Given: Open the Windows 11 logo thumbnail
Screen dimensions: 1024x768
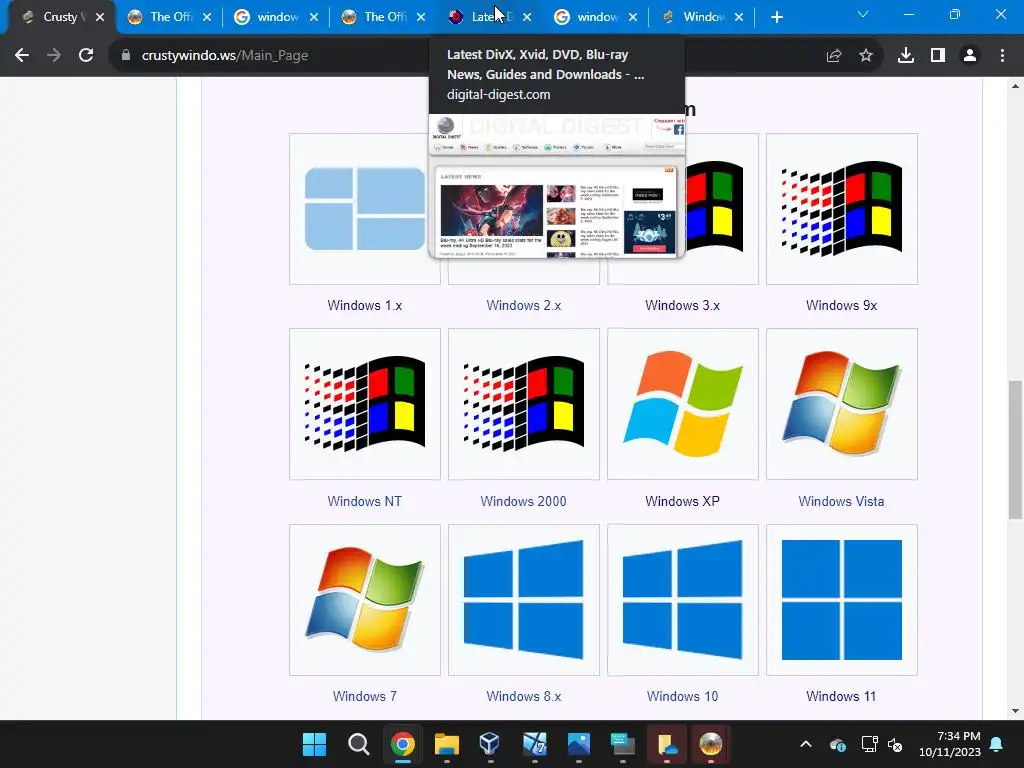Looking at the screenshot, I should coord(842,600).
